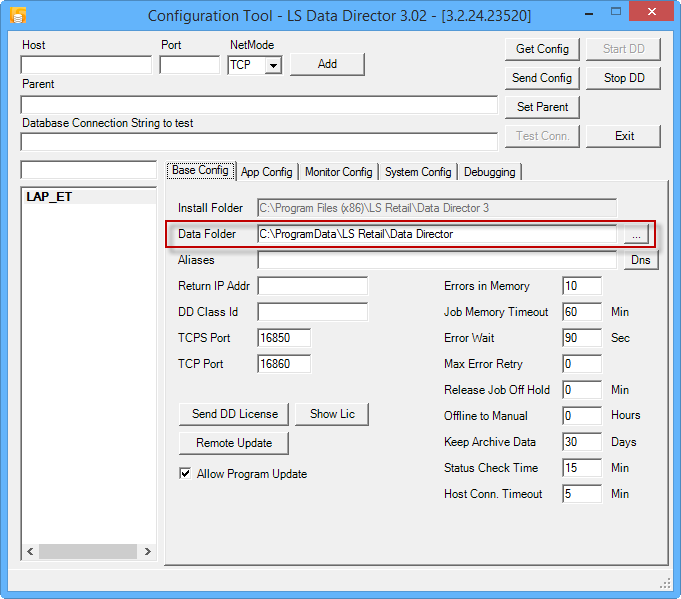This screenshot has width=681, height=599.
Task: Switch to the App Config tab
Action: point(267,172)
